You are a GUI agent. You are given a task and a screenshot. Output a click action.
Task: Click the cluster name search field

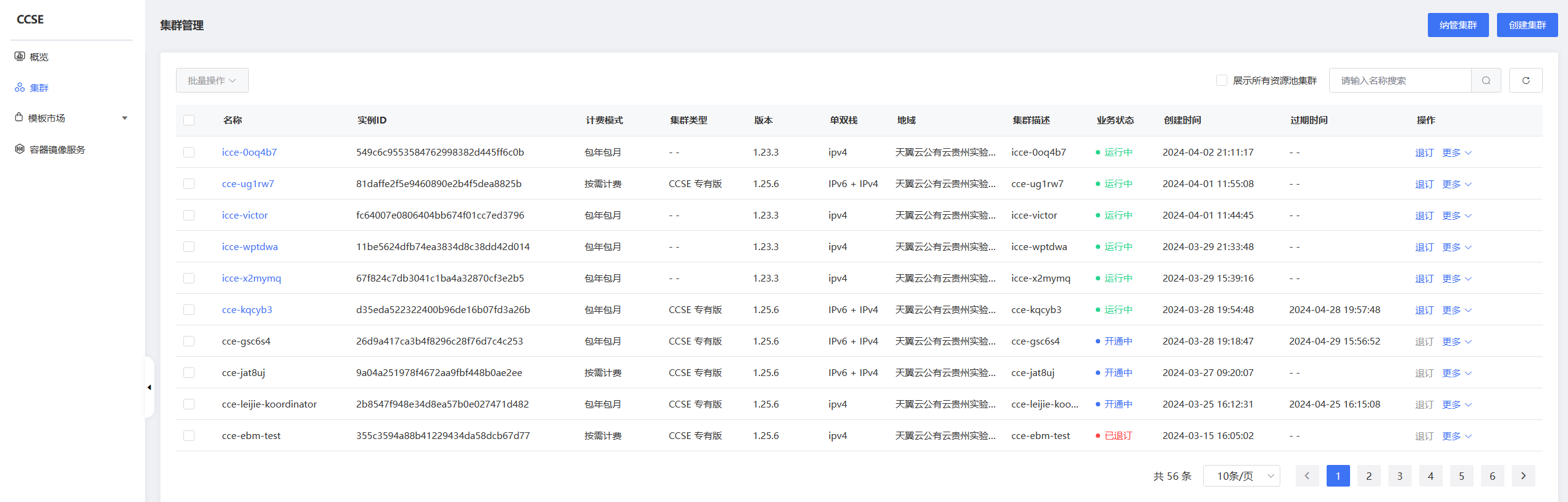coord(1400,80)
